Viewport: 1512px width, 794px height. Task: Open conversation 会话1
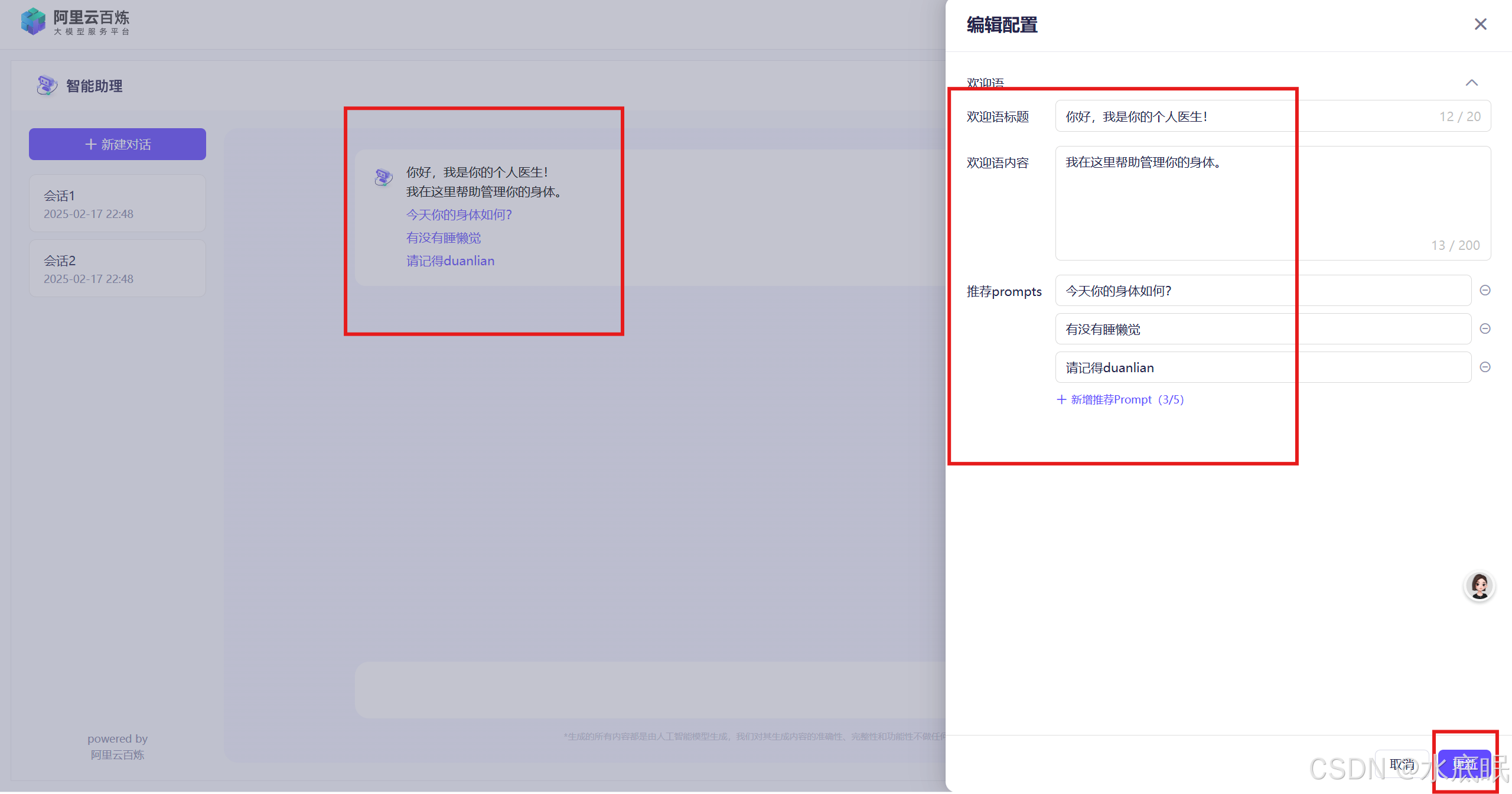[118, 204]
